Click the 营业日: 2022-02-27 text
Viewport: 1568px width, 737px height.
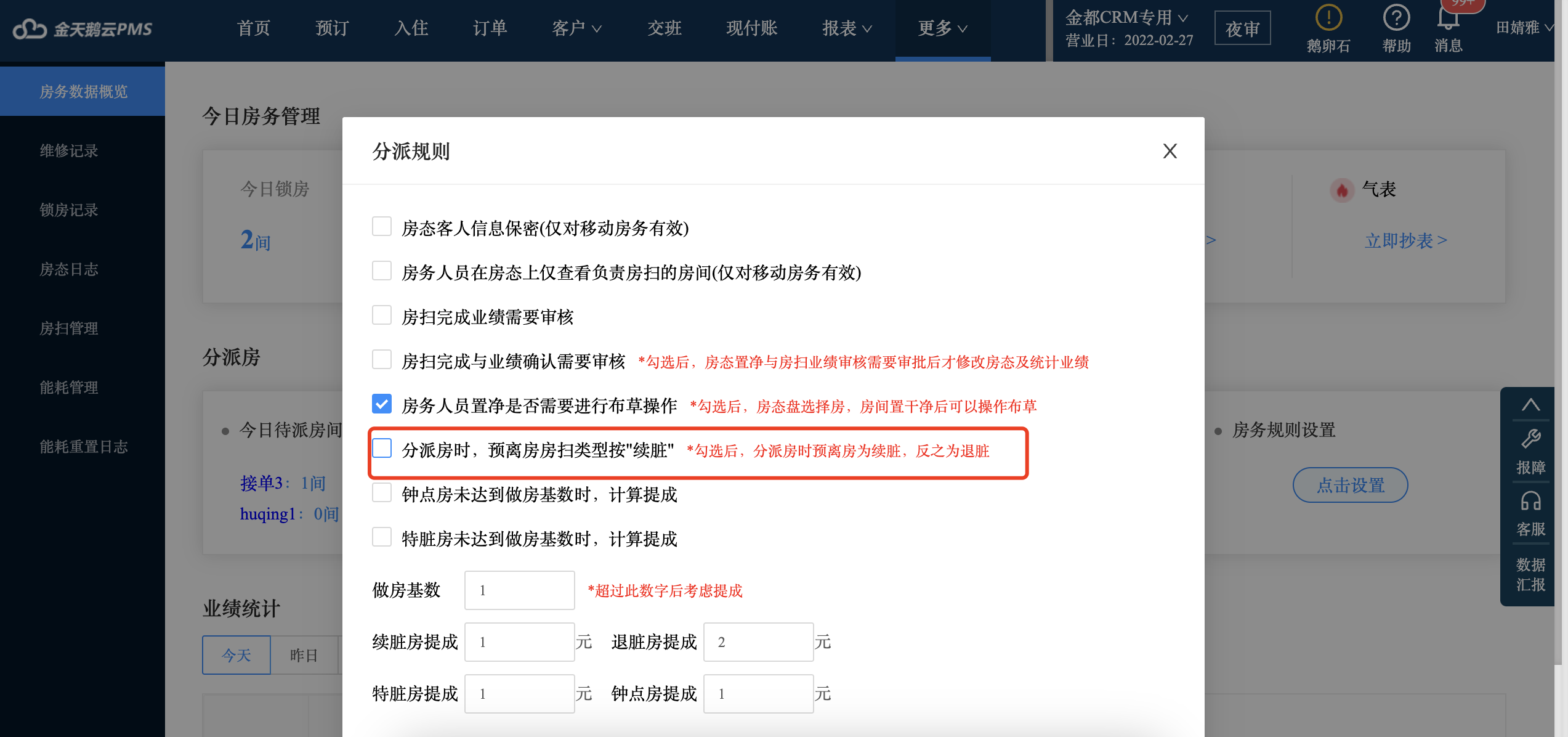1130,41
